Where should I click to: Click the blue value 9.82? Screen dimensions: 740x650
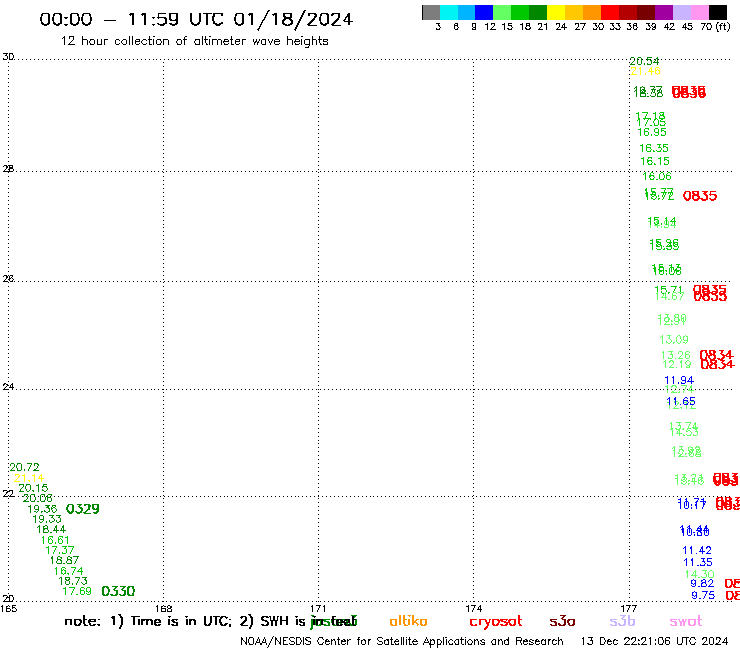click(702, 584)
